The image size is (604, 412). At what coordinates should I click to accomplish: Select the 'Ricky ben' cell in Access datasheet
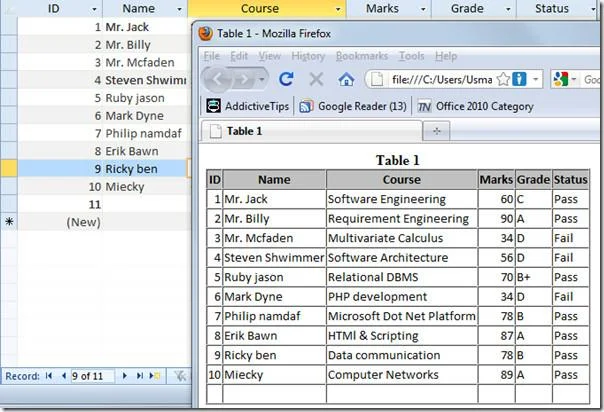click(x=145, y=169)
